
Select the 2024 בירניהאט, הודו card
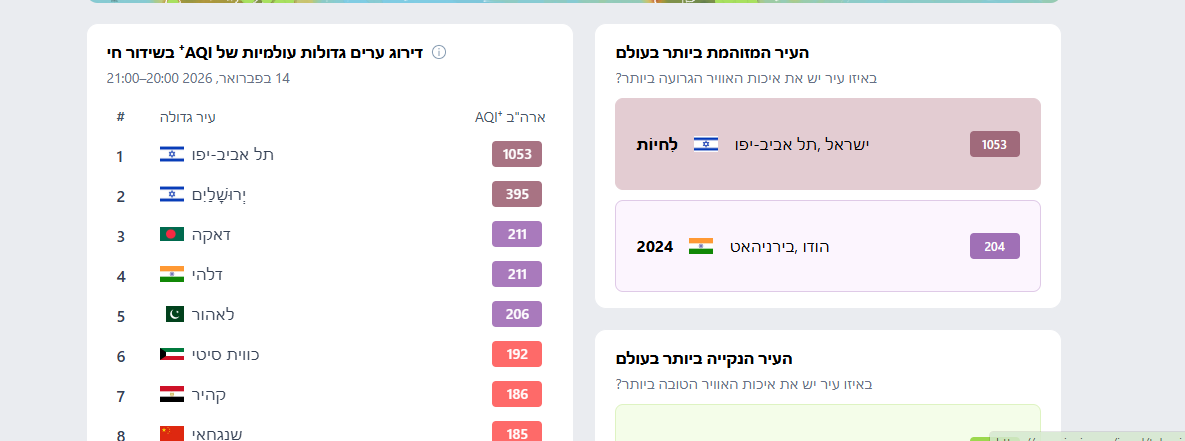coord(827,246)
